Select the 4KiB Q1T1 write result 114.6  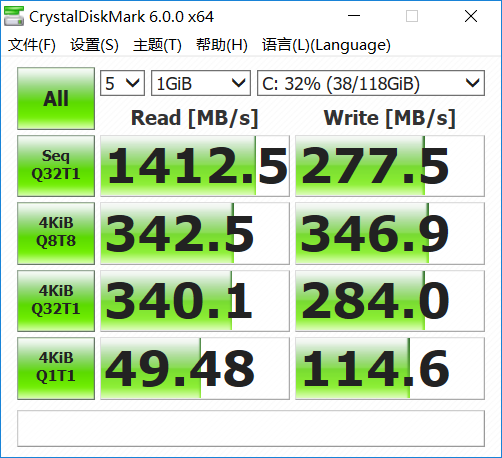click(390, 368)
